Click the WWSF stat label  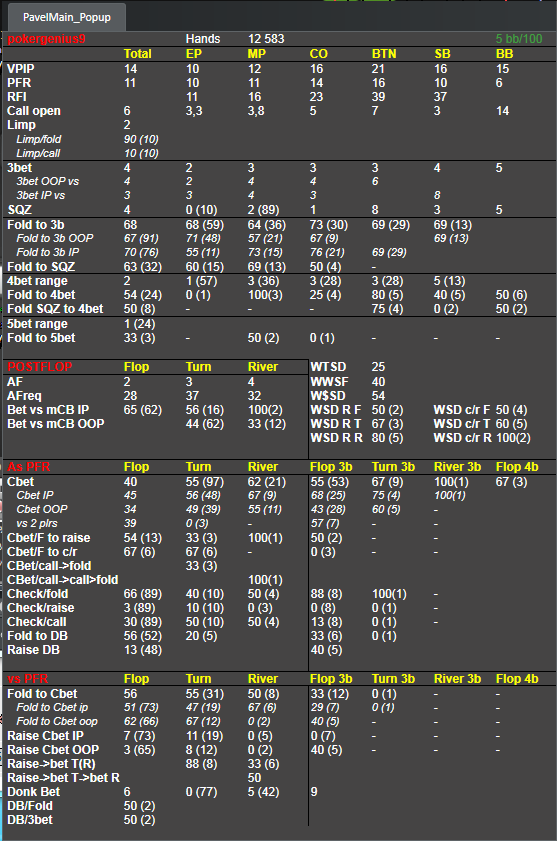point(329,381)
